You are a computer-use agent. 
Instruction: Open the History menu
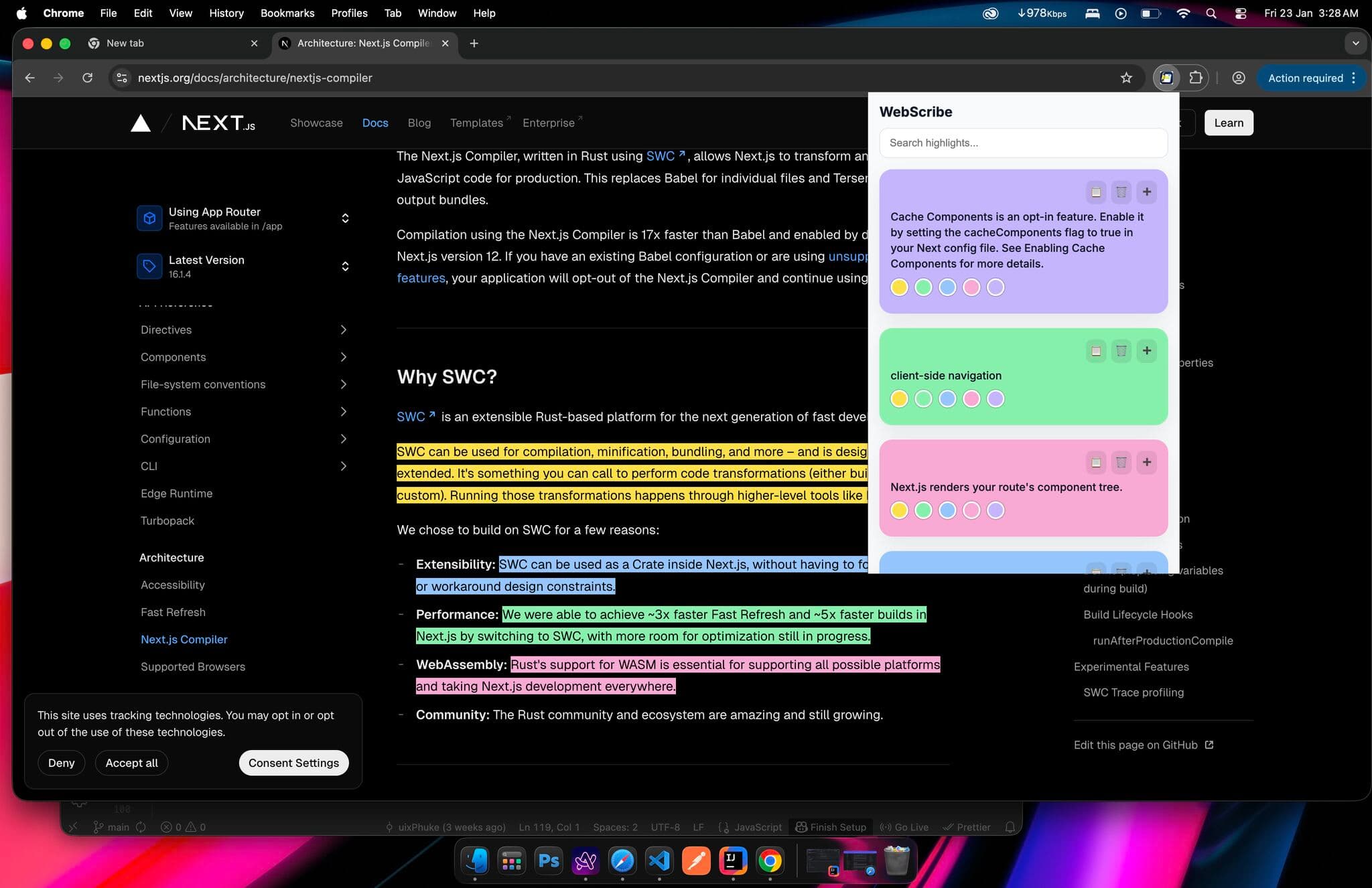tap(226, 13)
